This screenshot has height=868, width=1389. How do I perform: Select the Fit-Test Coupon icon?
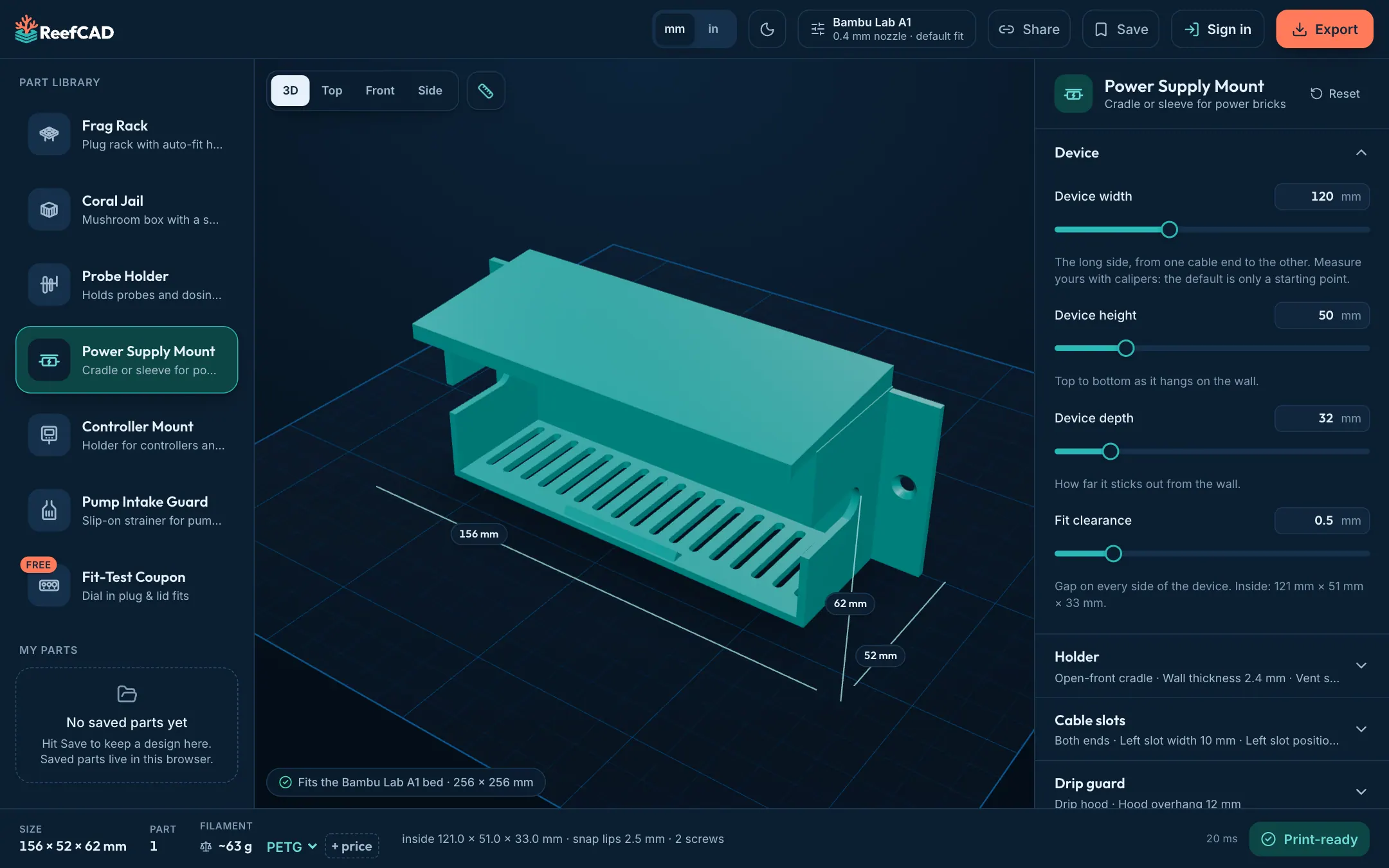49,585
